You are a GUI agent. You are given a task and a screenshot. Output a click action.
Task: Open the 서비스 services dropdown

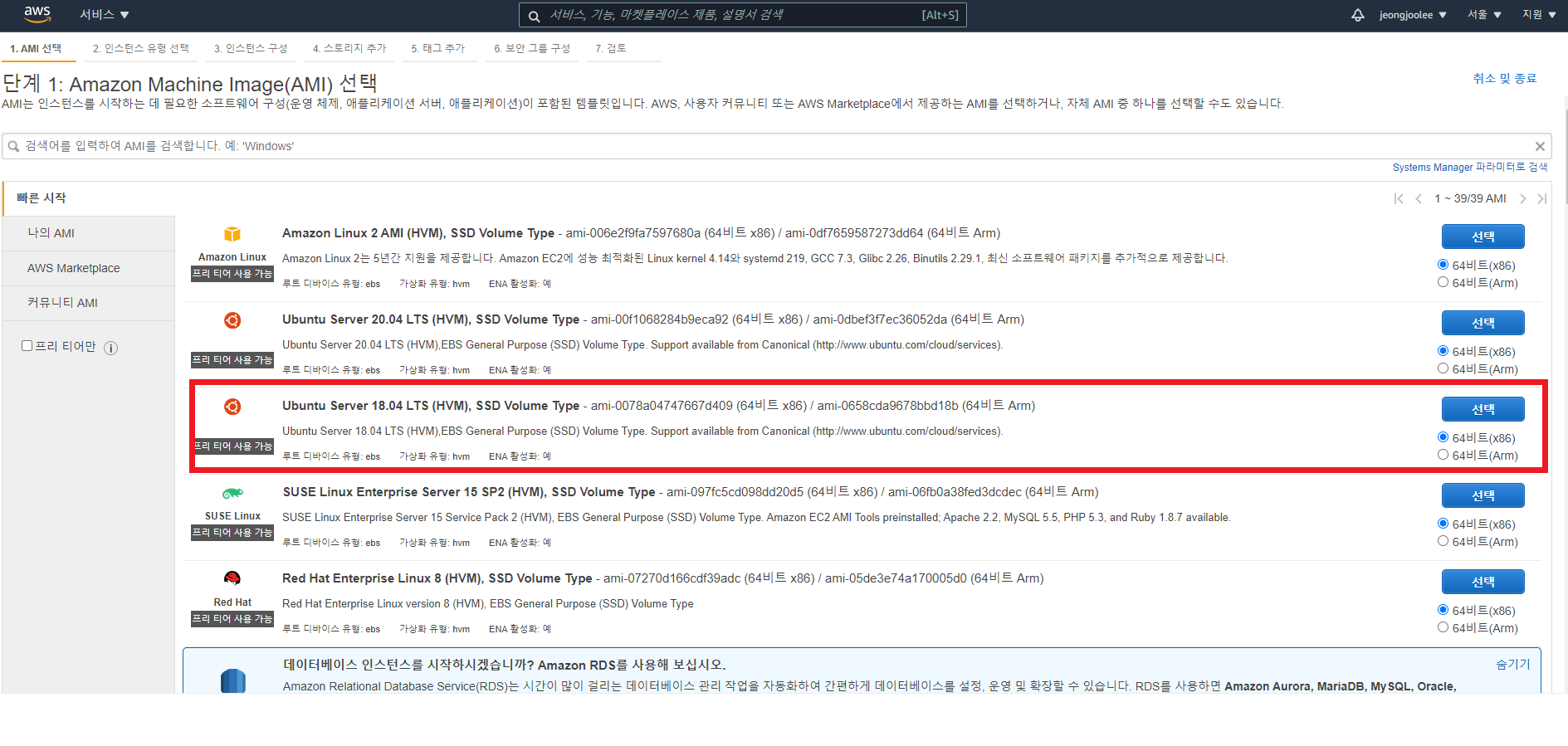tap(104, 15)
